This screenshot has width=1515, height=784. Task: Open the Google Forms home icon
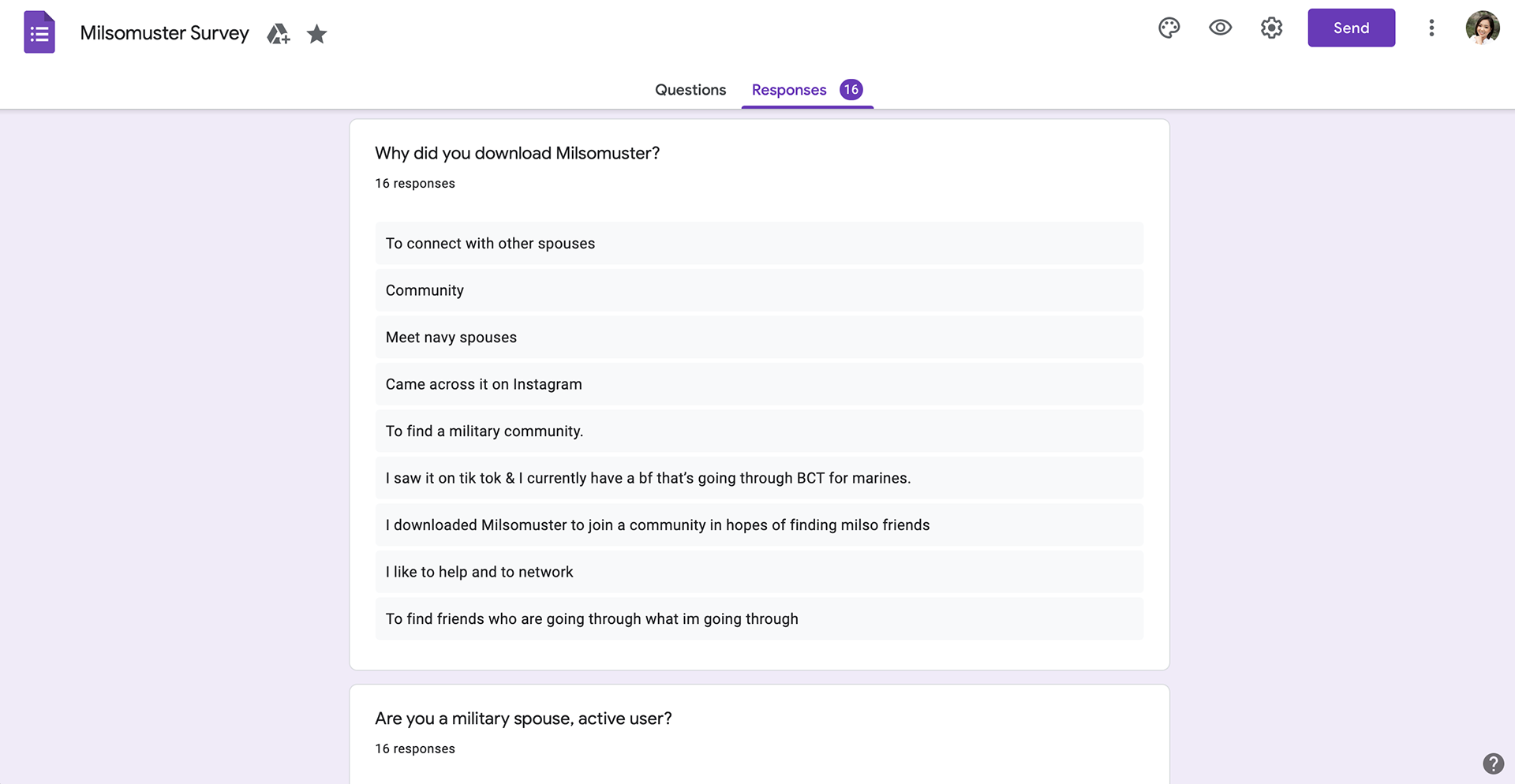pos(39,32)
